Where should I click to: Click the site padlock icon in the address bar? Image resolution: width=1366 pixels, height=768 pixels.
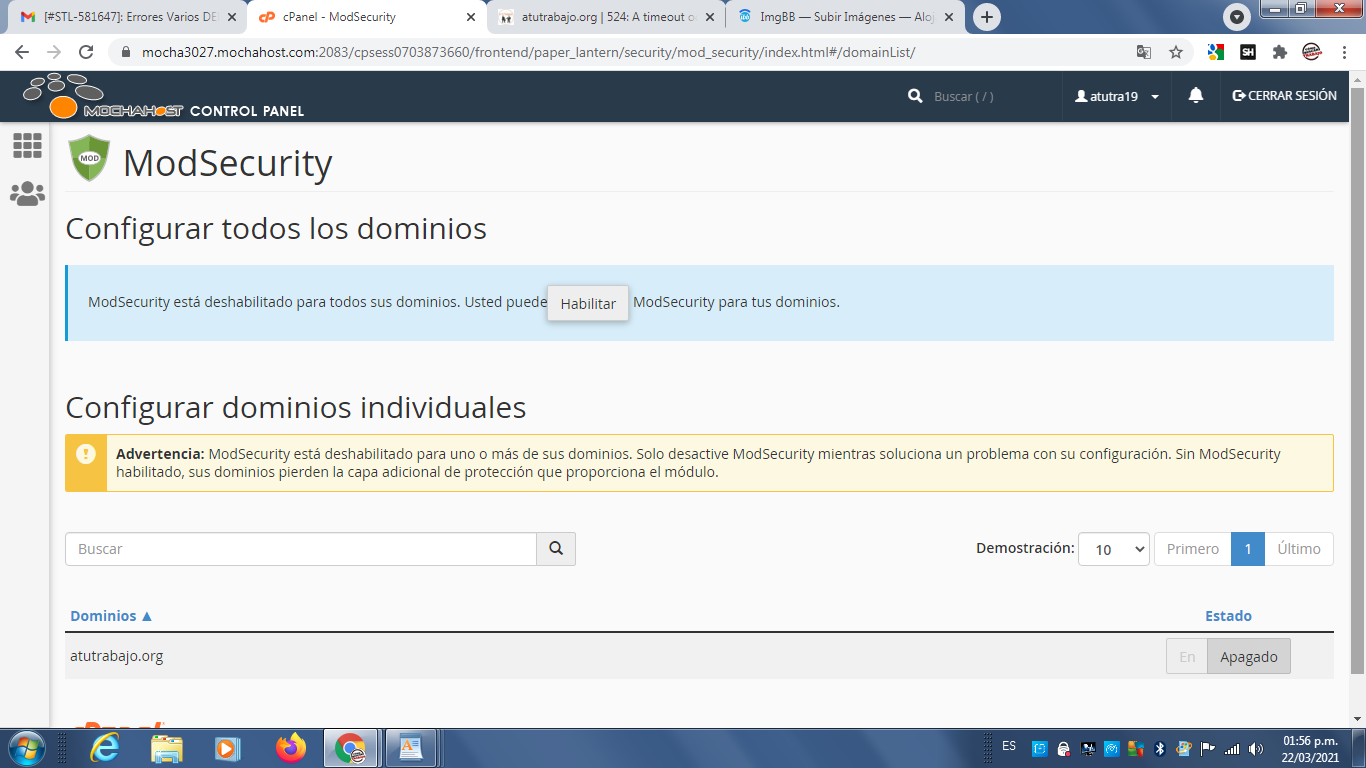(x=126, y=52)
